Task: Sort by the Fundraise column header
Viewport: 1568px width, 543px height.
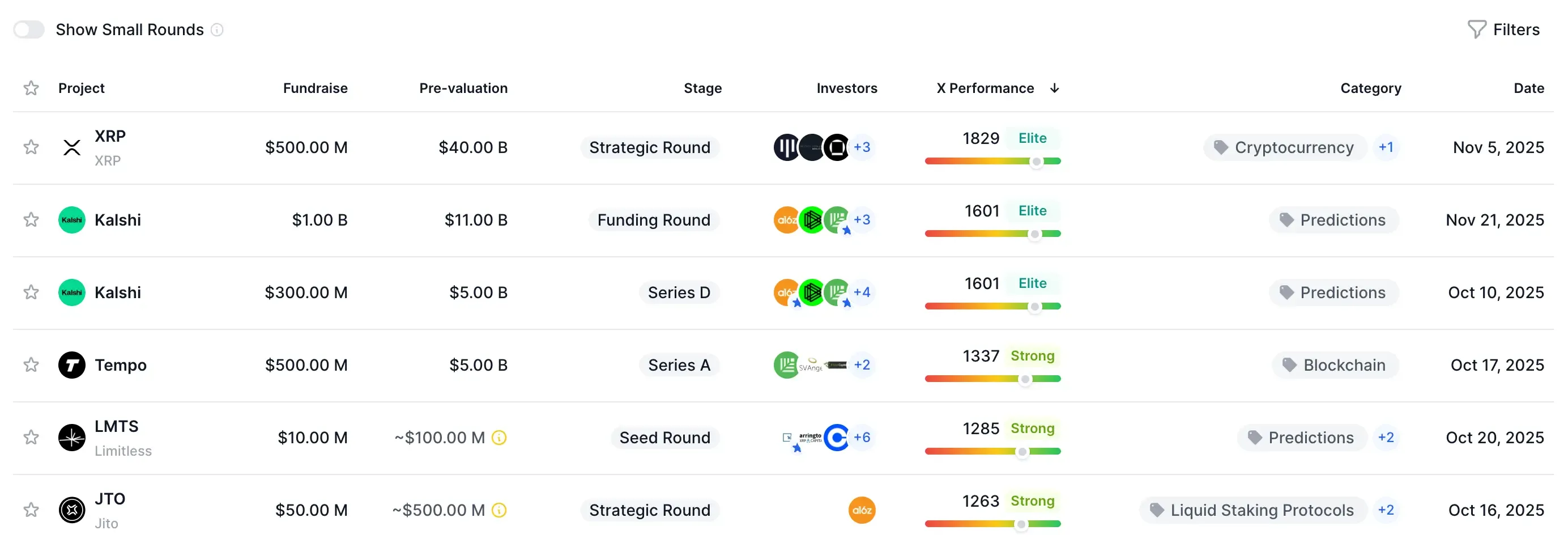Action: (315, 88)
